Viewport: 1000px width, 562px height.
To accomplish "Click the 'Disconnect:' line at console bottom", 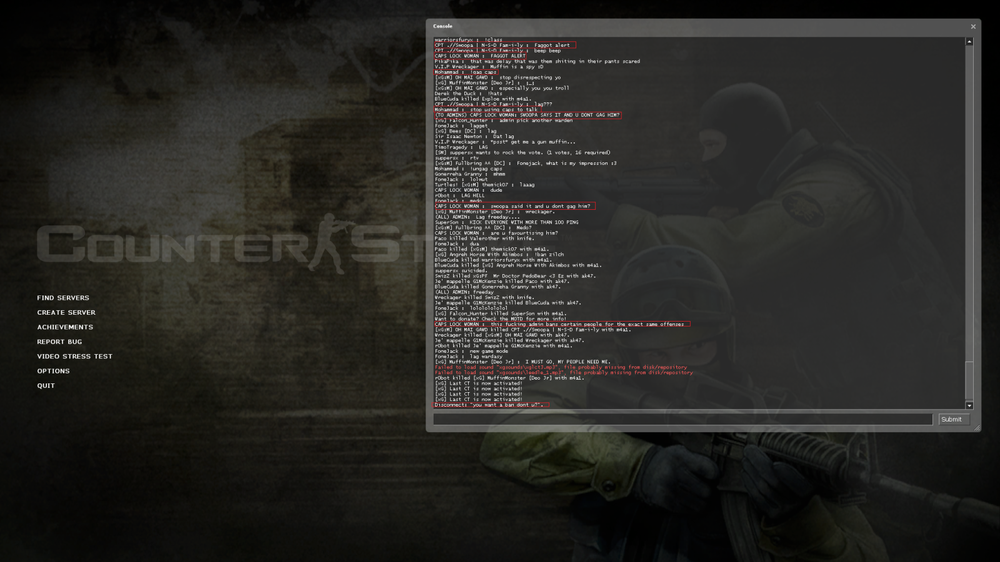I will tap(490, 405).
